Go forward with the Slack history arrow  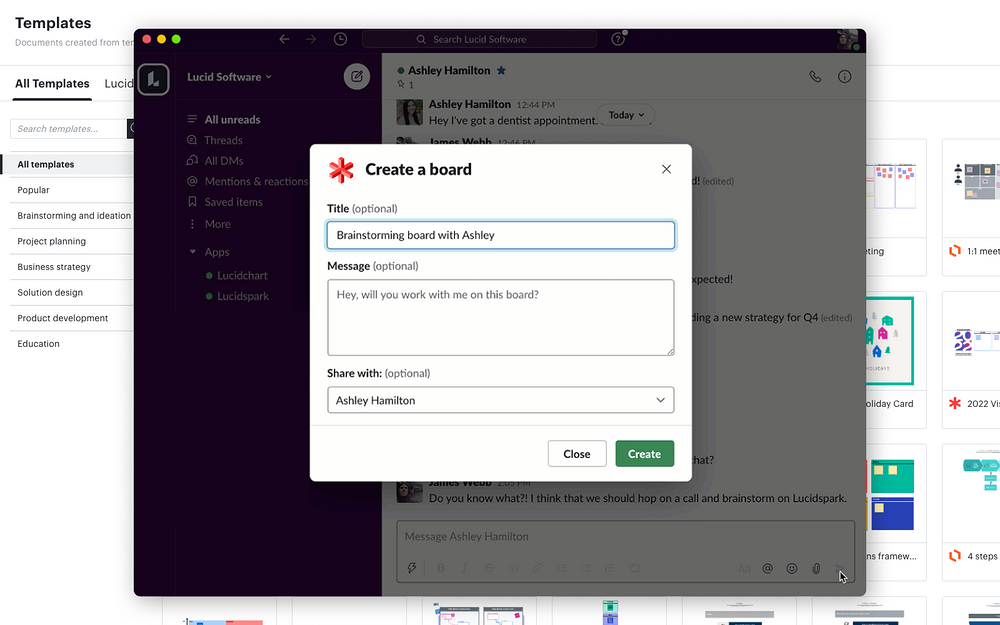coord(311,39)
